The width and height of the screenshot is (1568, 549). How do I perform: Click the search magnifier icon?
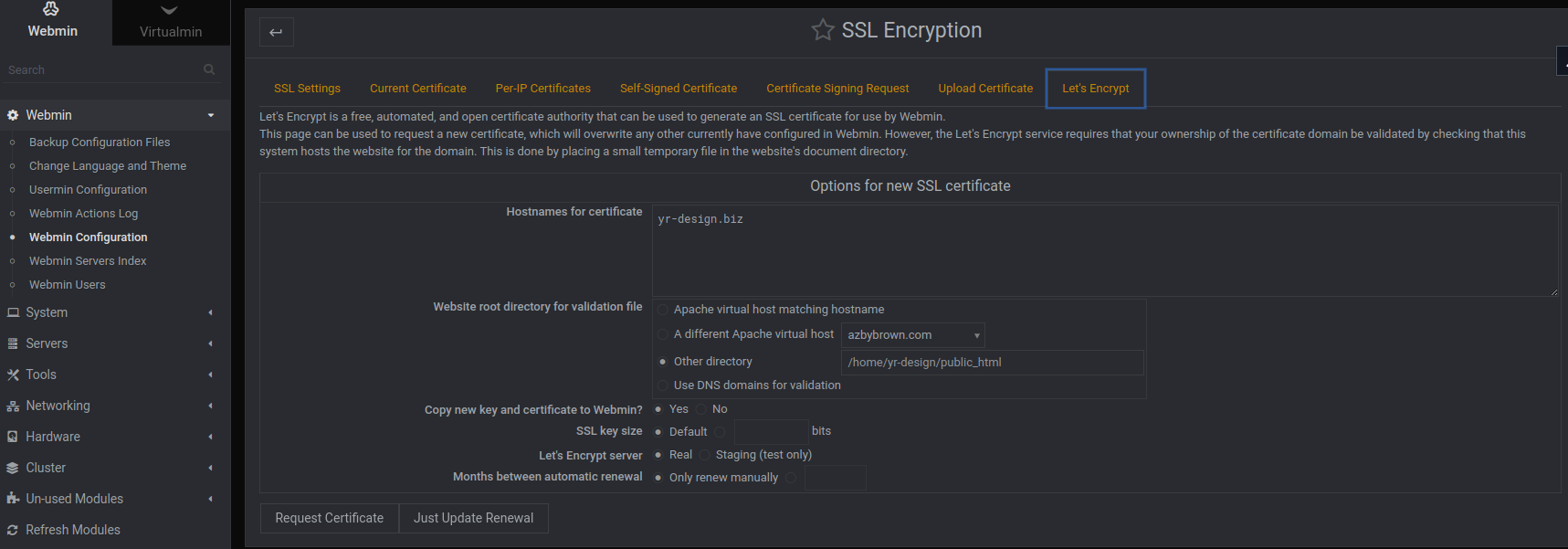click(209, 69)
